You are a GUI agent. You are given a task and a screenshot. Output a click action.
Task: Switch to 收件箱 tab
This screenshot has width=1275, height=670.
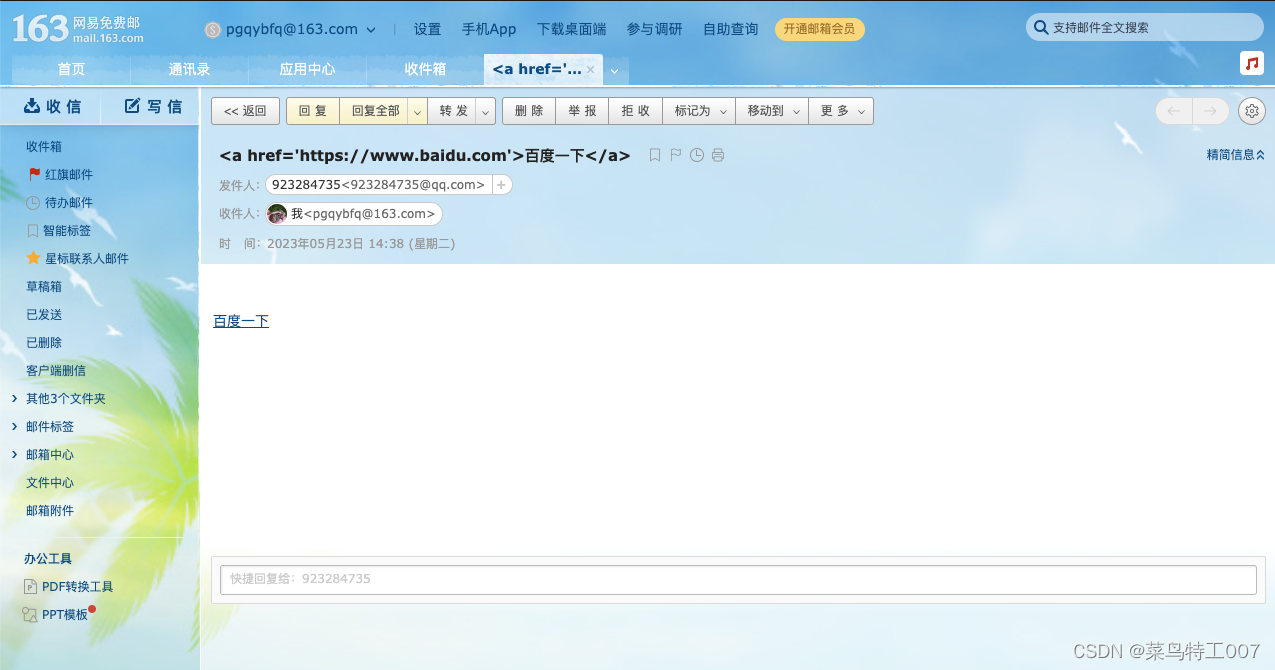coord(425,70)
